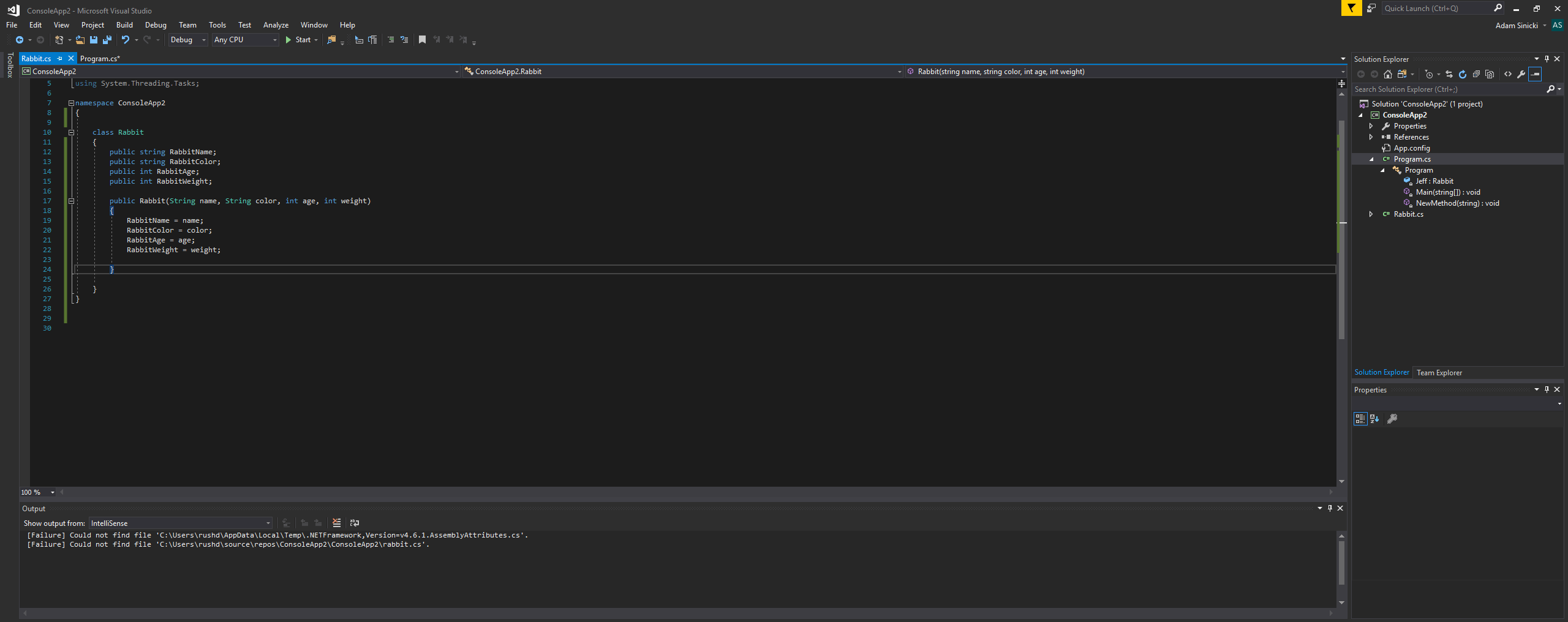The height and width of the screenshot is (622, 1568).
Task: Undo the last edit with the Undo arrow
Action: [x=126, y=40]
